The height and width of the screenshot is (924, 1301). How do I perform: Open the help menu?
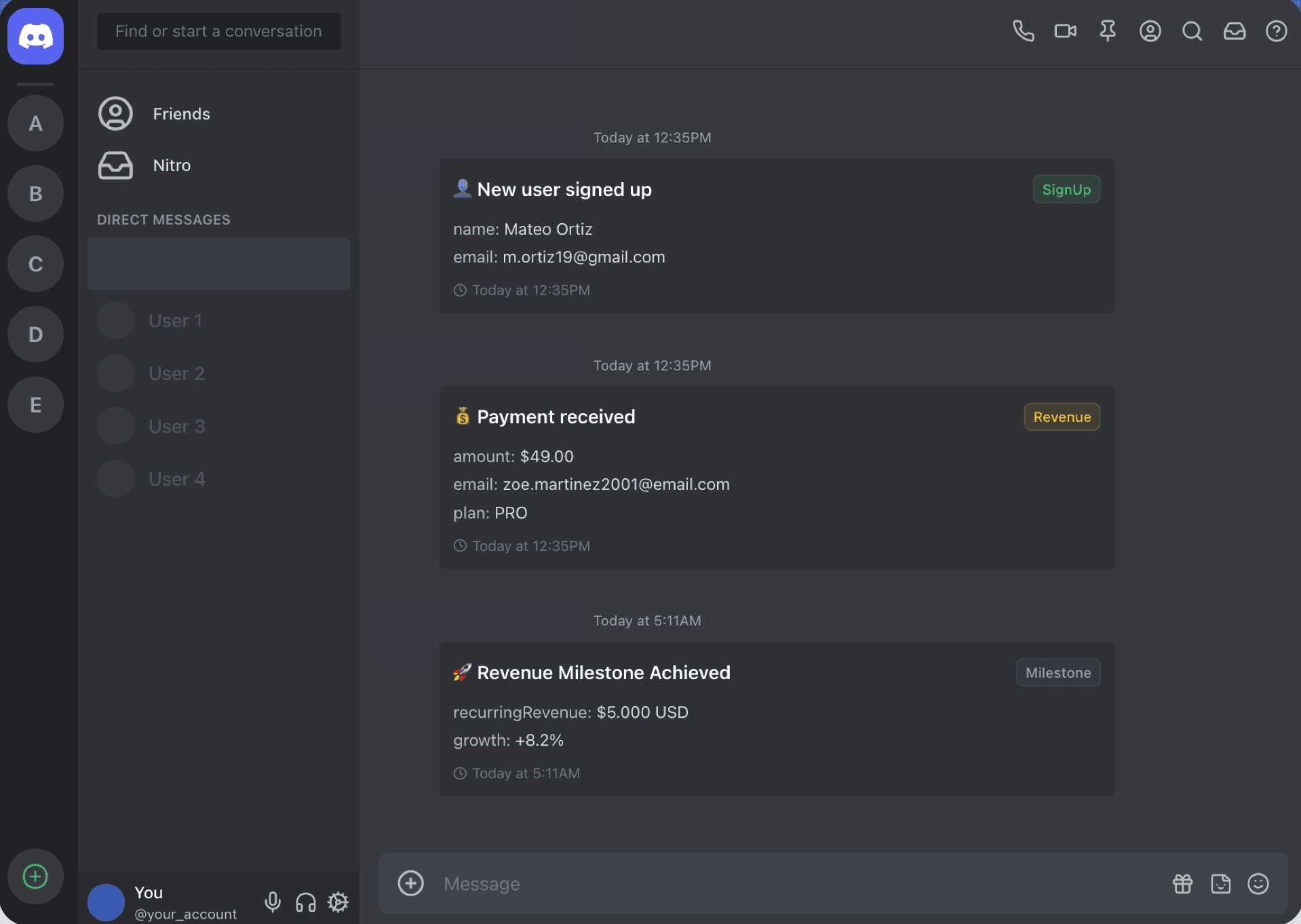[x=1276, y=31]
